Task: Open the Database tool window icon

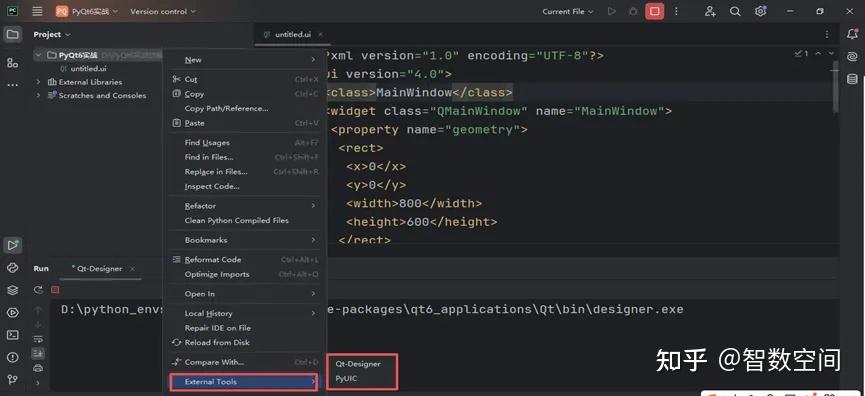Action: 852,79
